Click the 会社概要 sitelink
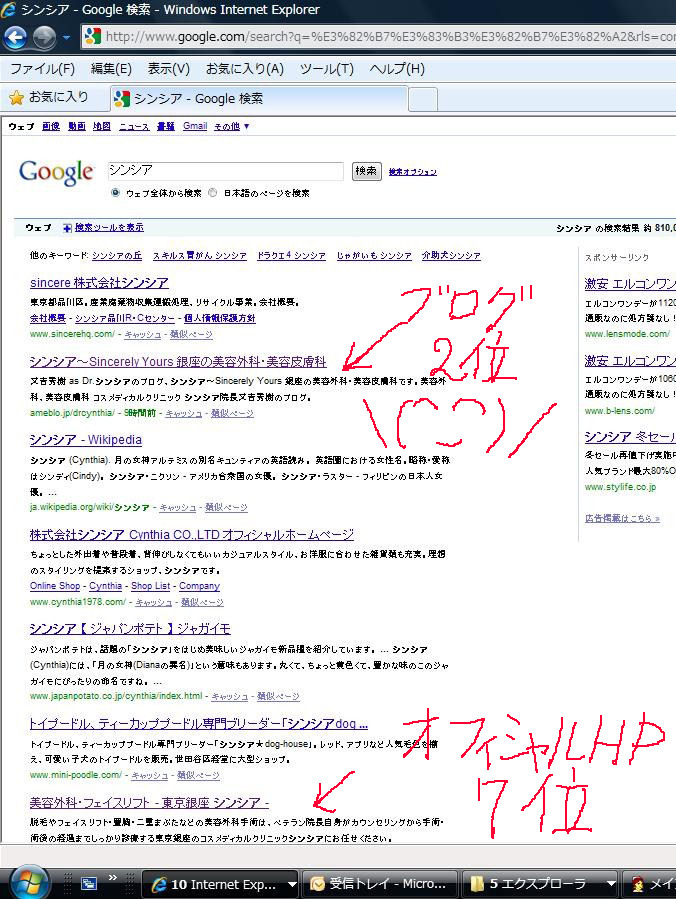The image size is (676, 899). [x=48, y=318]
